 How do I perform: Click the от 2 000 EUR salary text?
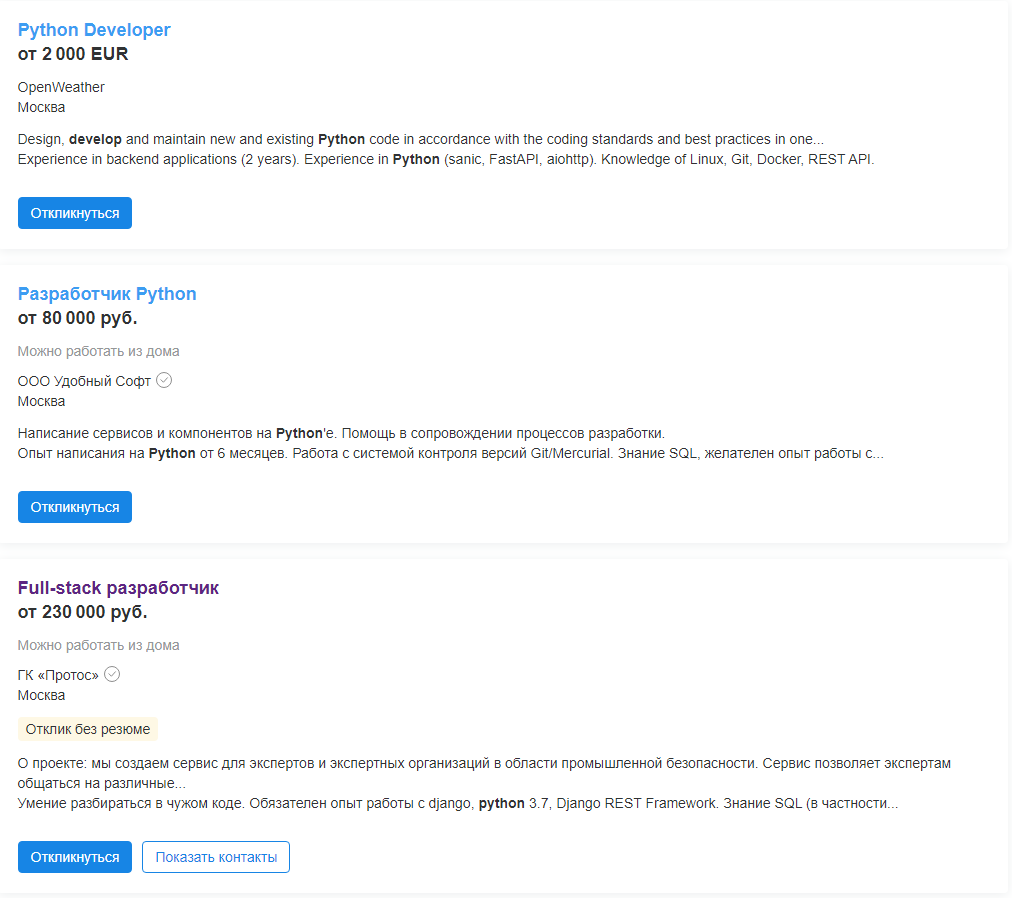pos(73,54)
